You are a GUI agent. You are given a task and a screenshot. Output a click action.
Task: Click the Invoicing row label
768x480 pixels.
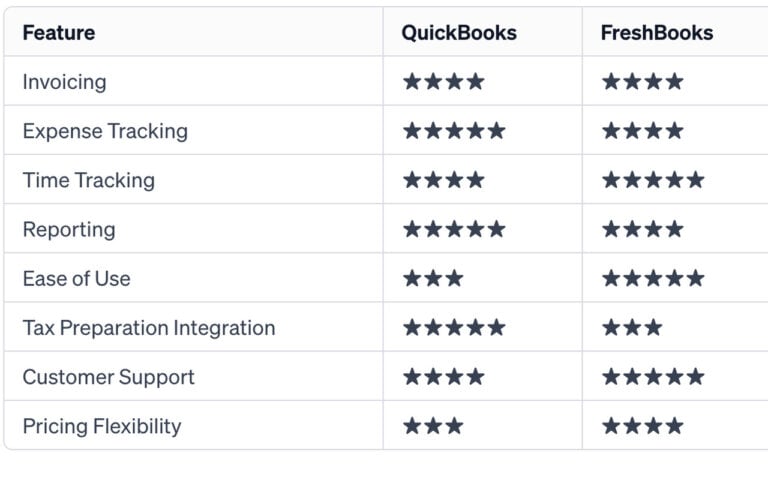(x=64, y=82)
